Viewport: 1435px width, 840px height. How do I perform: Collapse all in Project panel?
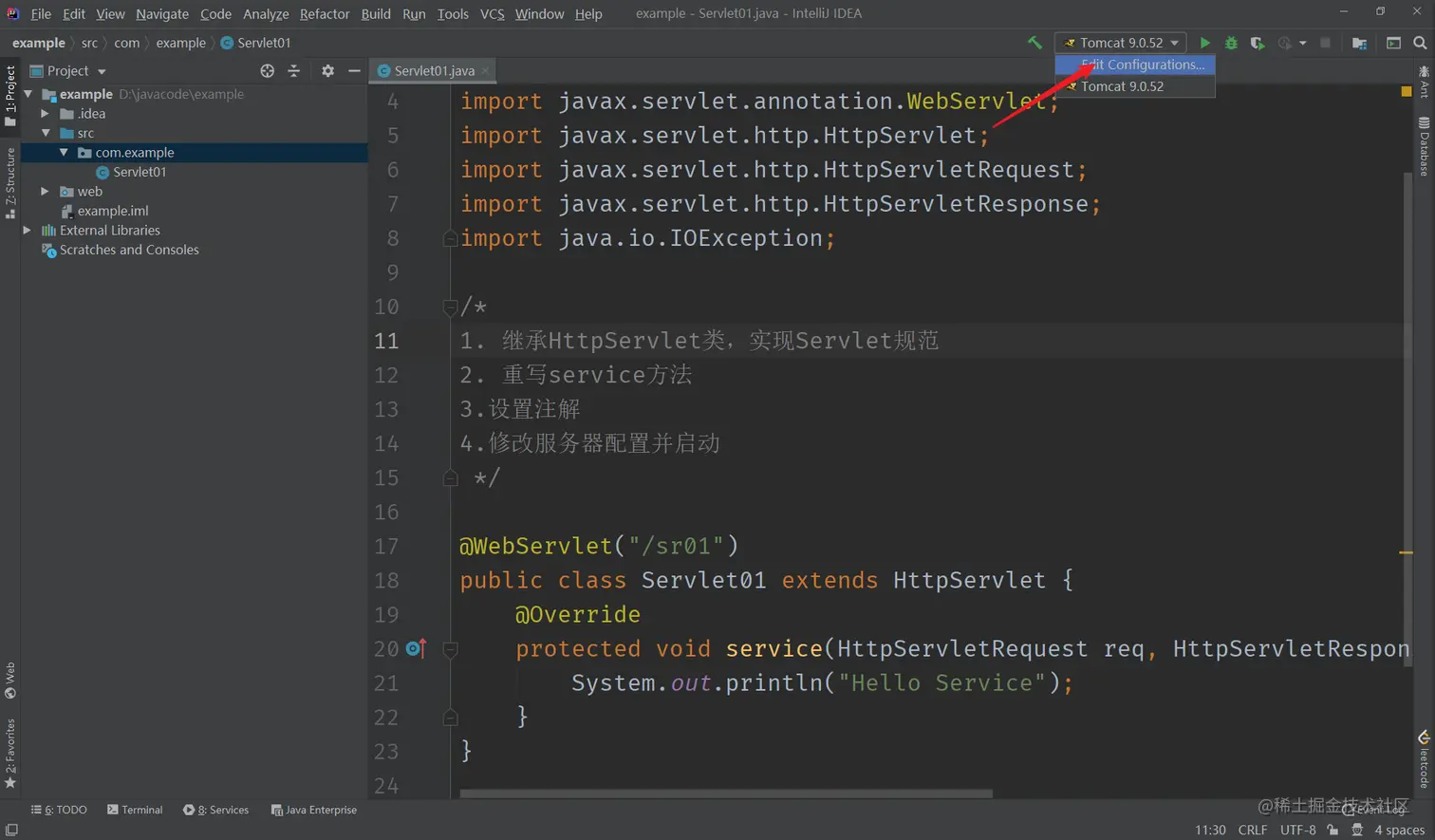tap(293, 71)
